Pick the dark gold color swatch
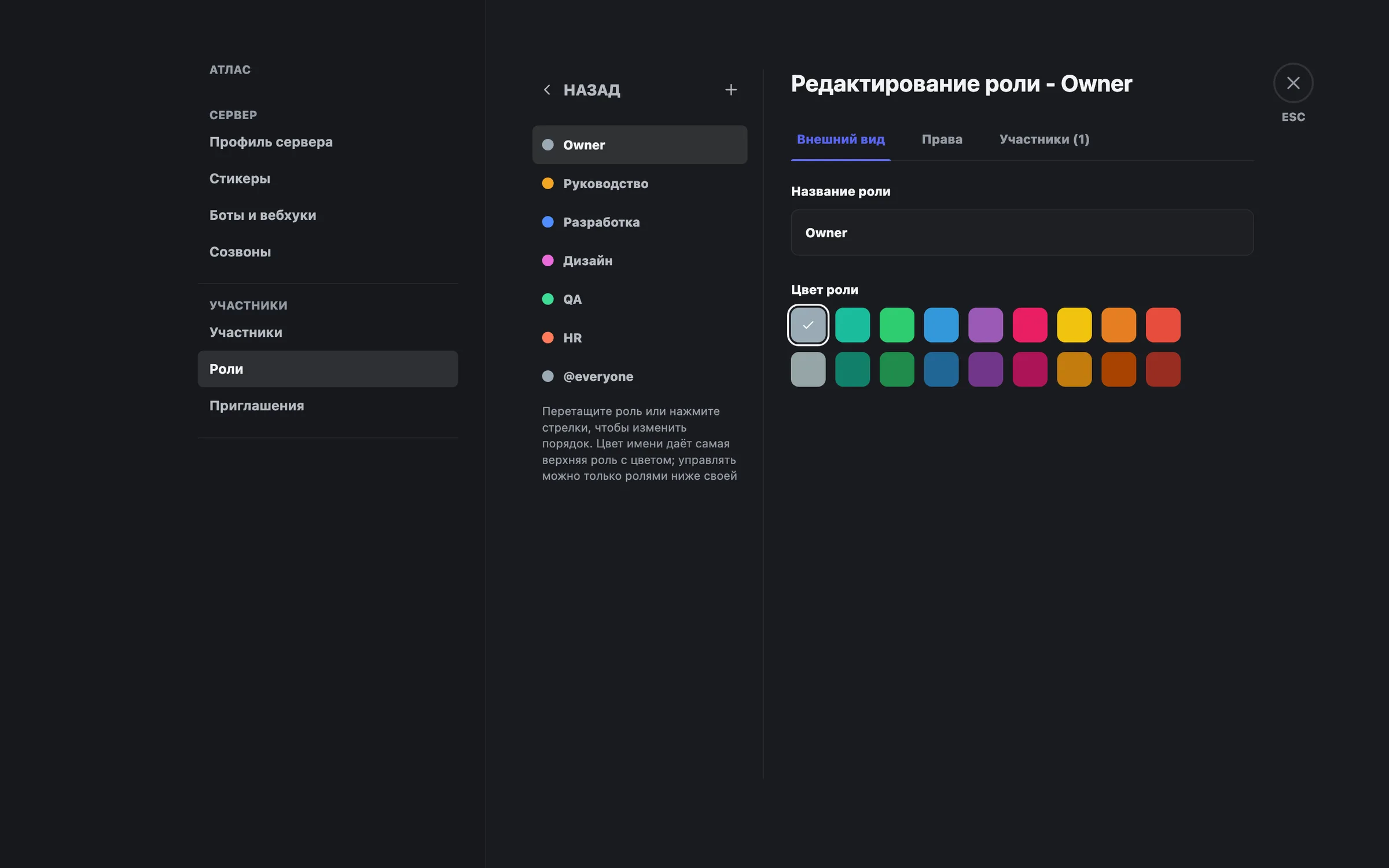The height and width of the screenshot is (868, 1389). pyautogui.click(x=1074, y=369)
